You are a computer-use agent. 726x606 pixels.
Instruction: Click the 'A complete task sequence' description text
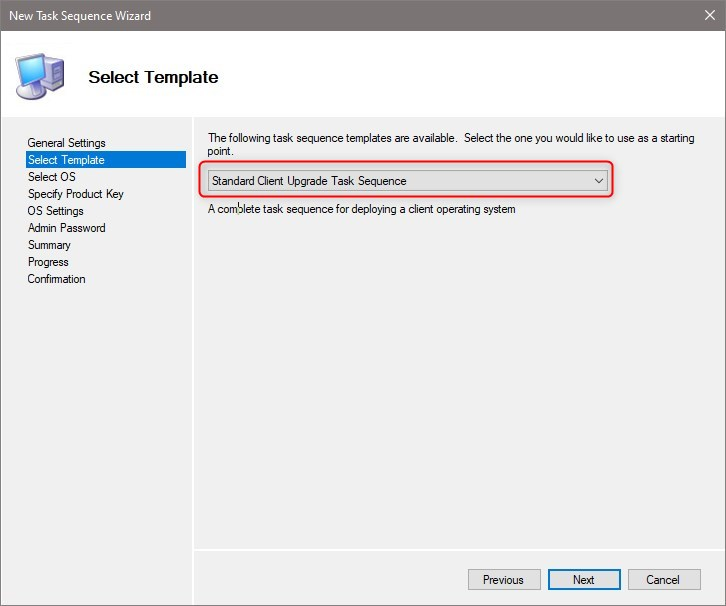click(x=361, y=209)
